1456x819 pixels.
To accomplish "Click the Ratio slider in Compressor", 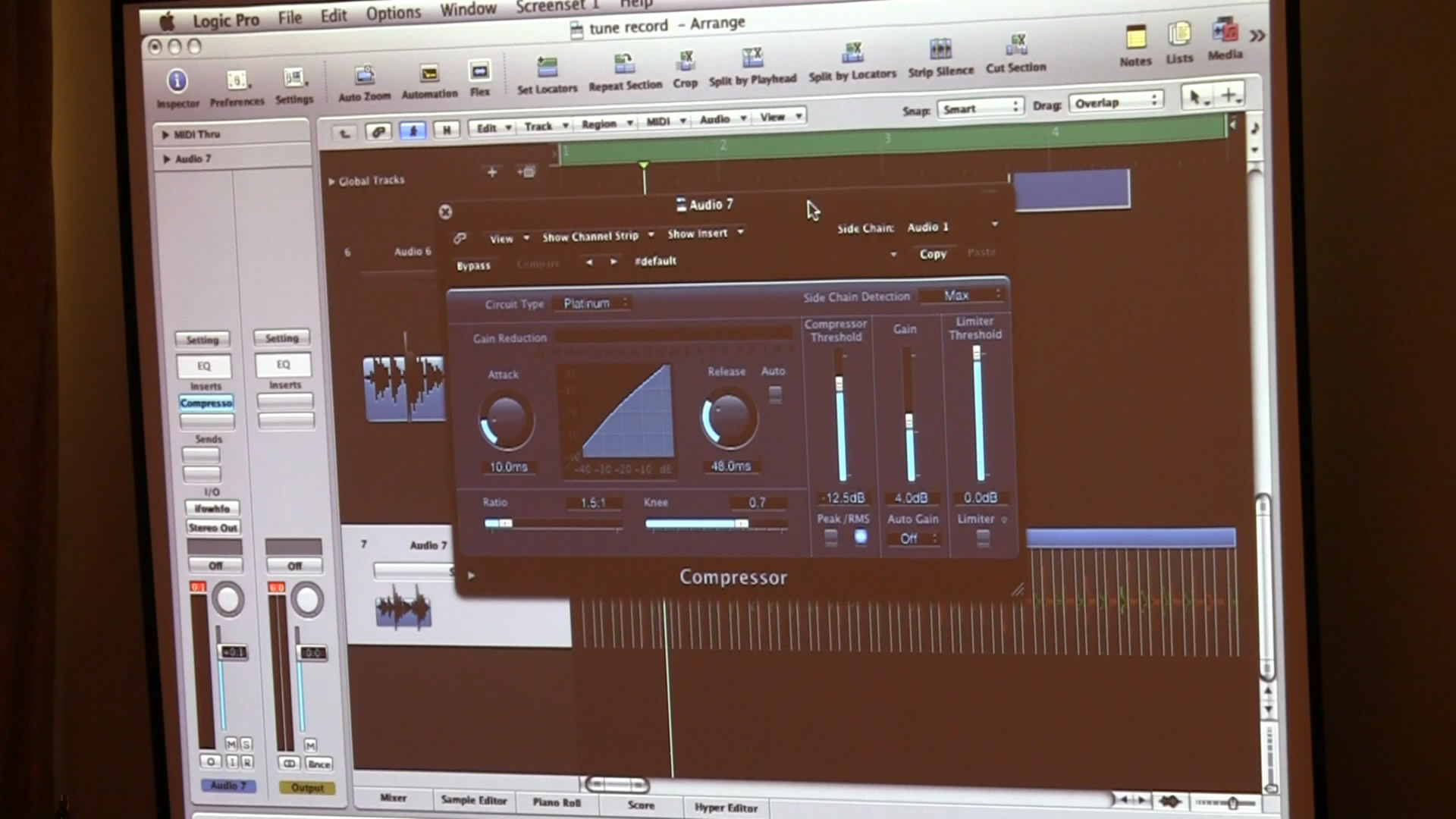I will click(552, 523).
